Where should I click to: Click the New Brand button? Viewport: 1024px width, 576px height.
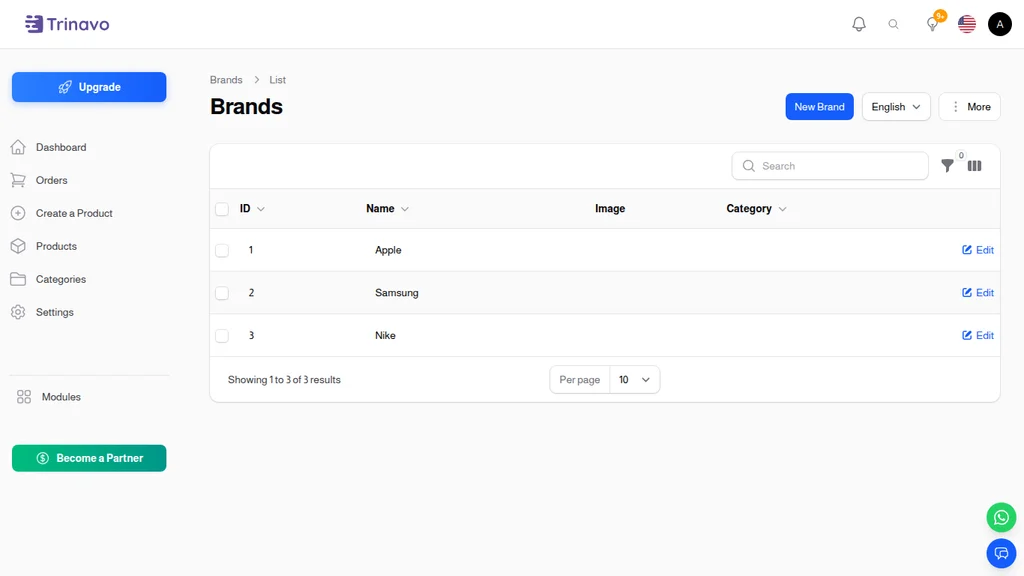[819, 106]
